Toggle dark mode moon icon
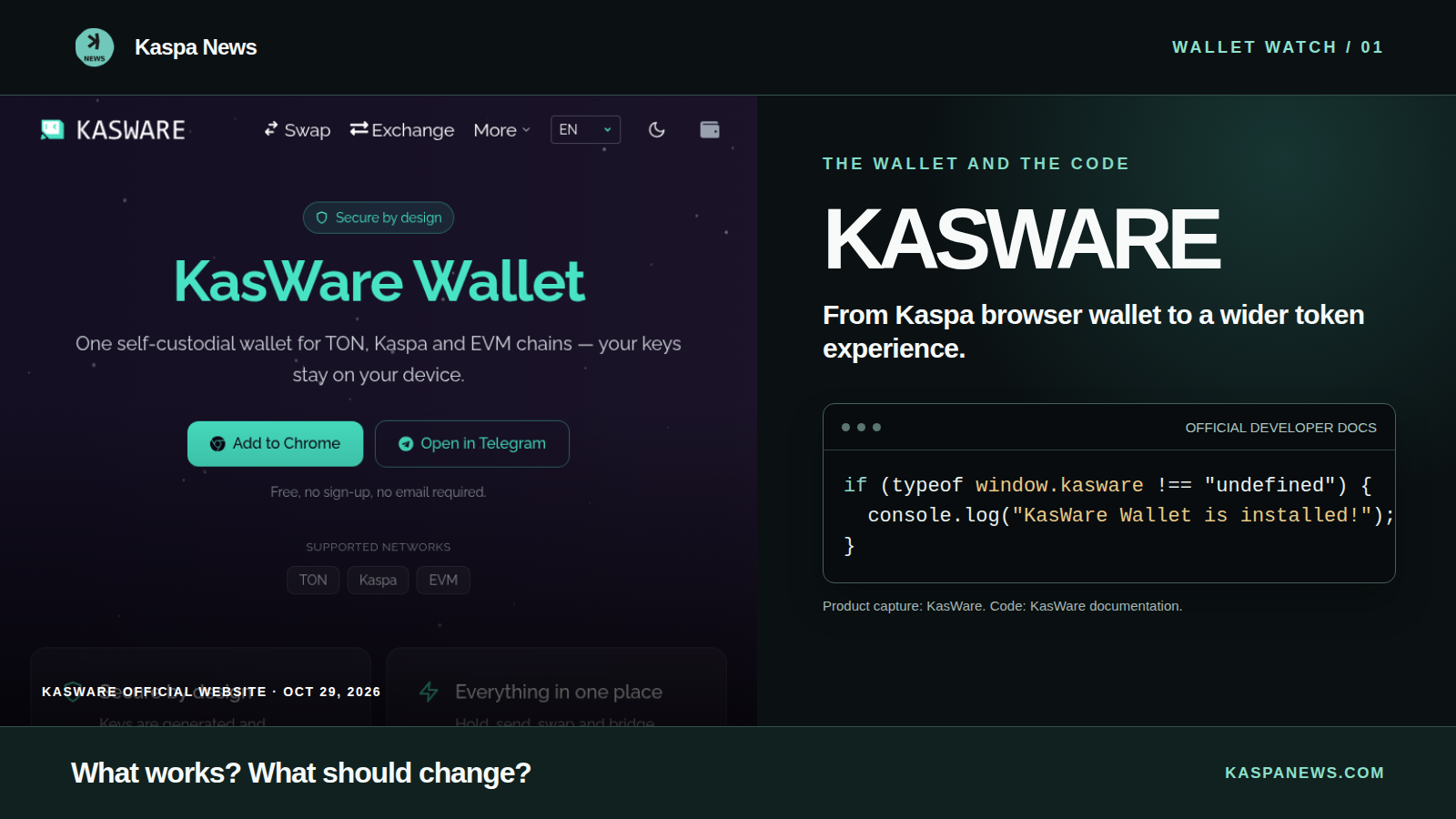 point(656,130)
